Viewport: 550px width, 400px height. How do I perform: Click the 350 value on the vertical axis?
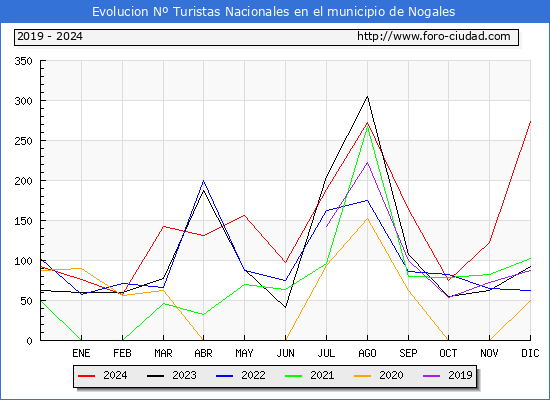24,61
